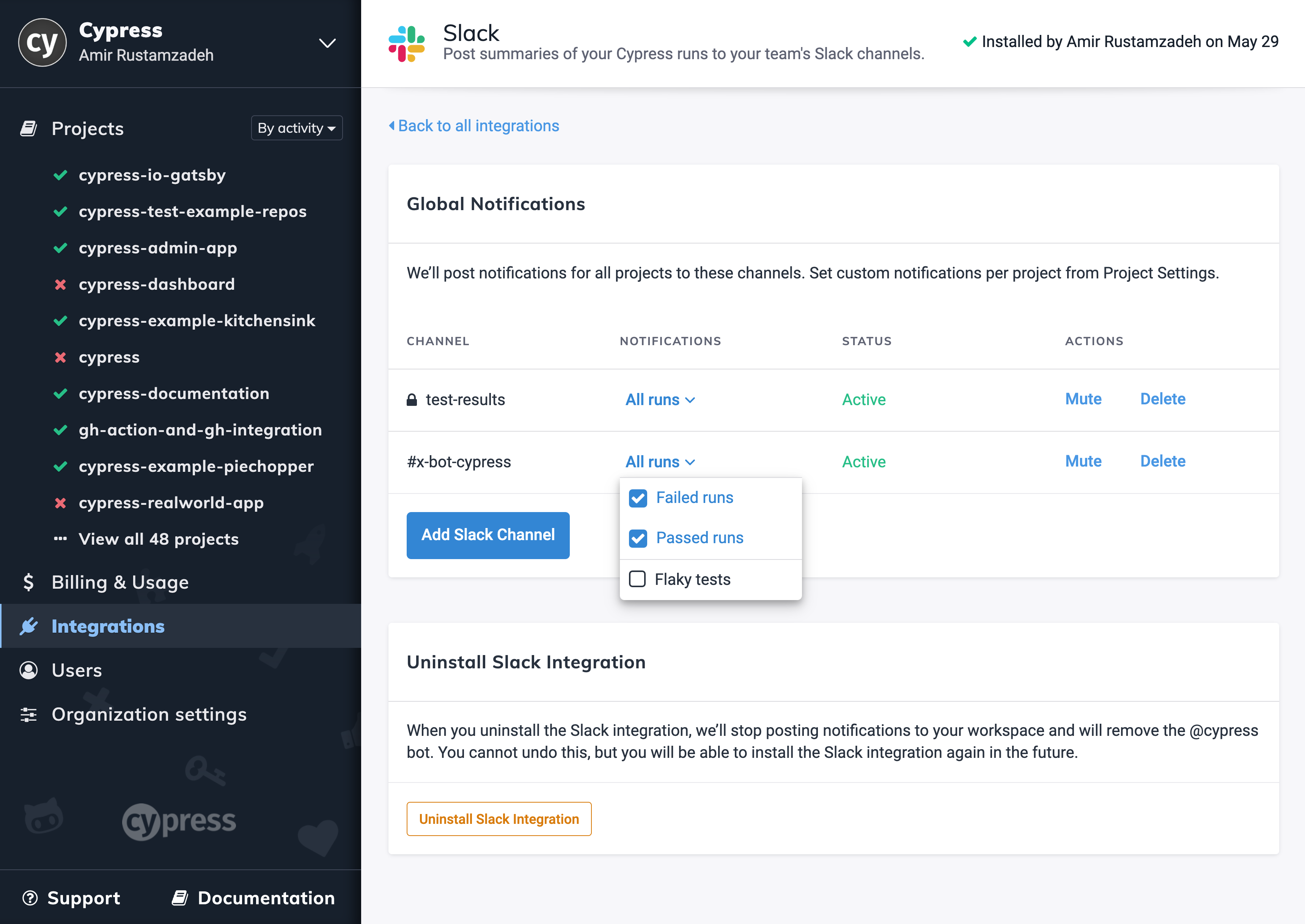Uncheck the Failed runs checkbox
The image size is (1305, 924).
[638, 497]
